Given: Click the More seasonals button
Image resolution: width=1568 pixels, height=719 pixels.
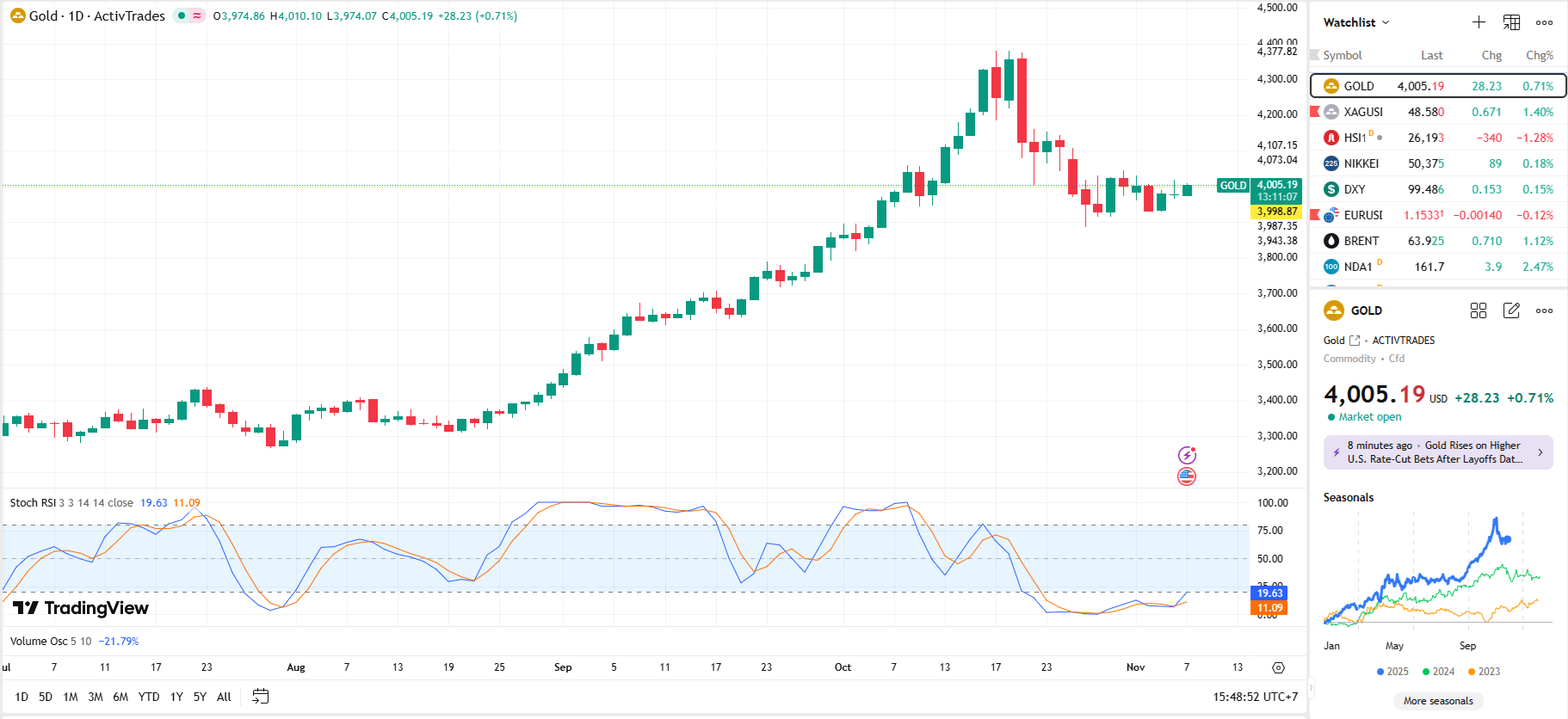Looking at the screenshot, I should 1438,701.
